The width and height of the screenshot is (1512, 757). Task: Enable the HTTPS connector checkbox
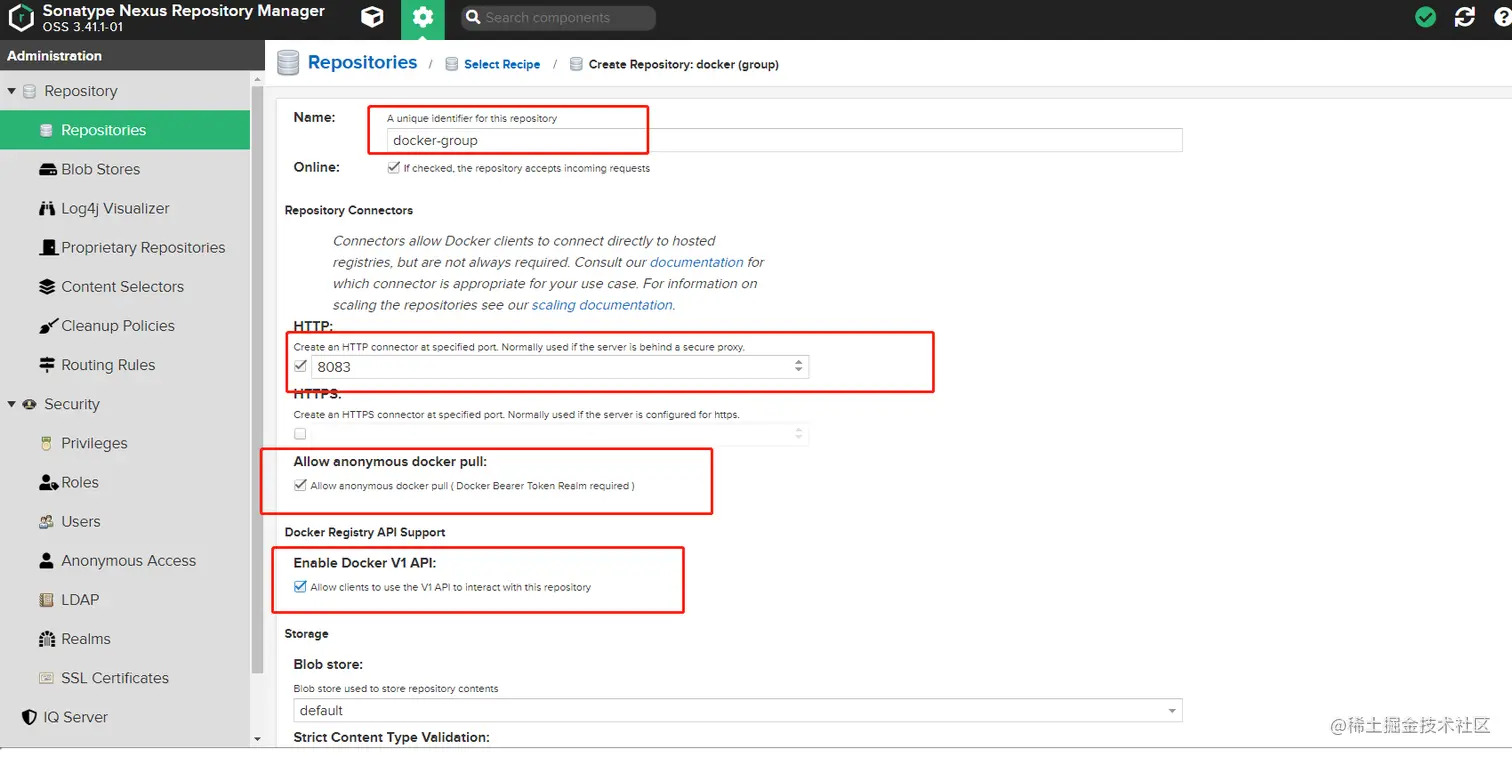coord(300,434)
